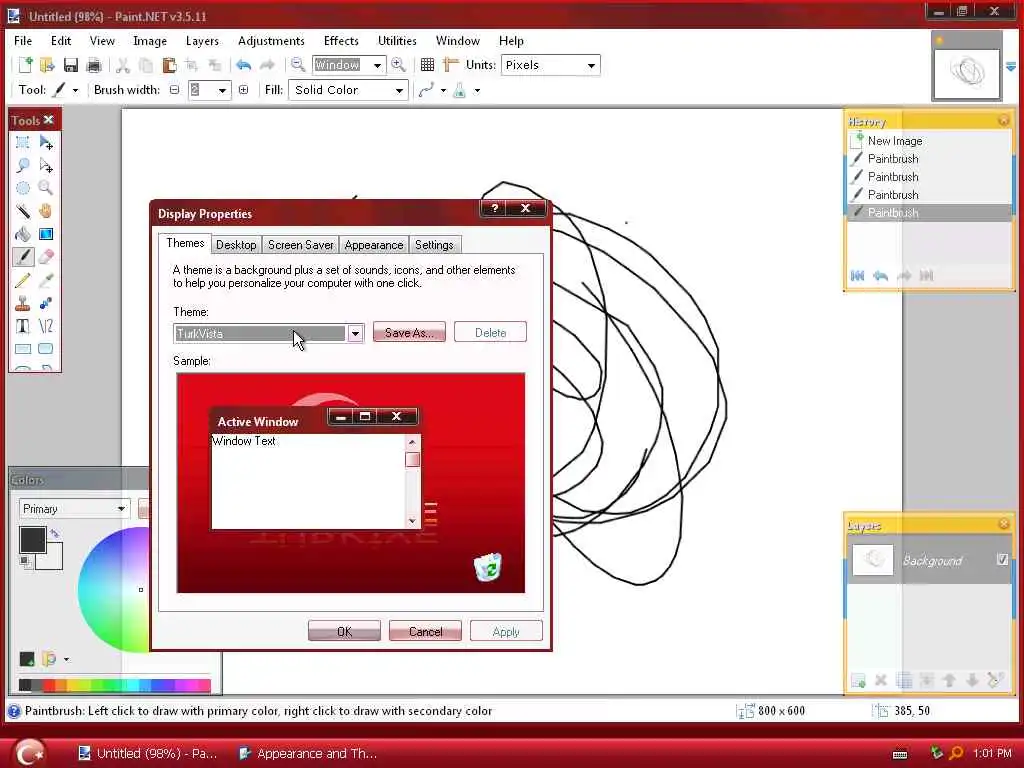Screen dimensions: 1024x768
Task: Toggle the pixel grid icon
Action: 427,65
